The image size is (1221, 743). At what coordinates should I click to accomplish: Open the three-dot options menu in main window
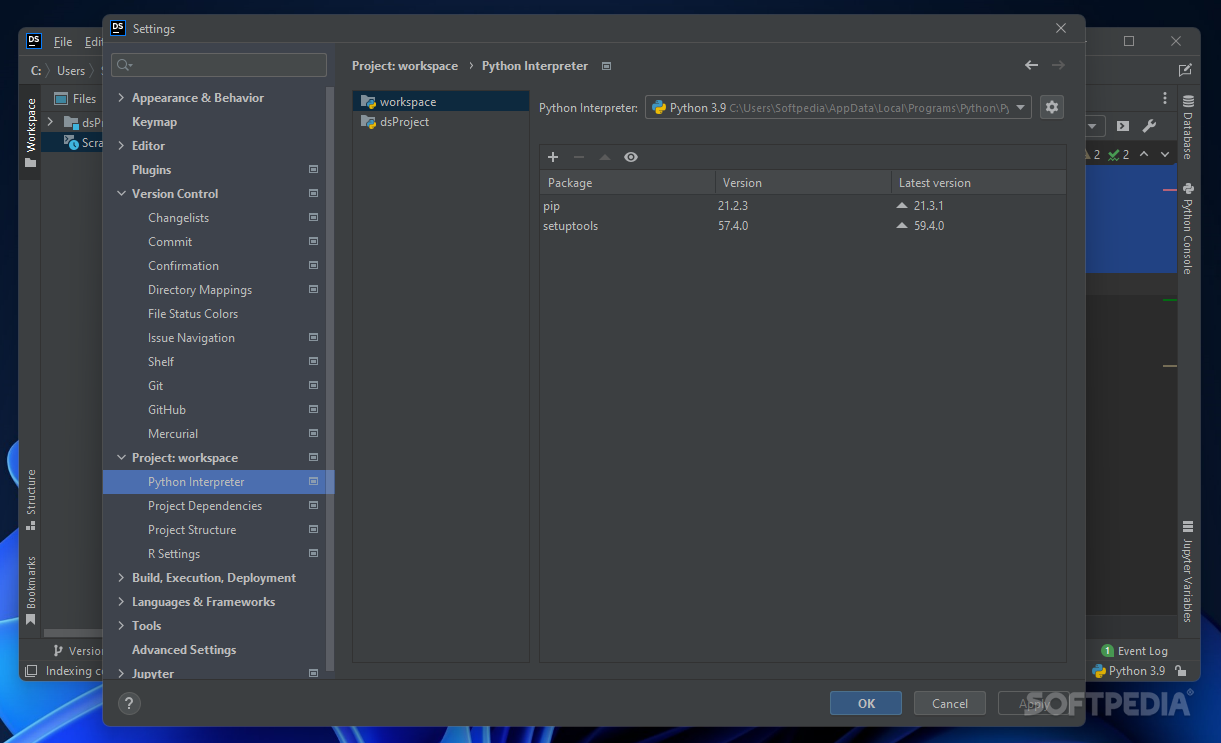click(1165, 98)
